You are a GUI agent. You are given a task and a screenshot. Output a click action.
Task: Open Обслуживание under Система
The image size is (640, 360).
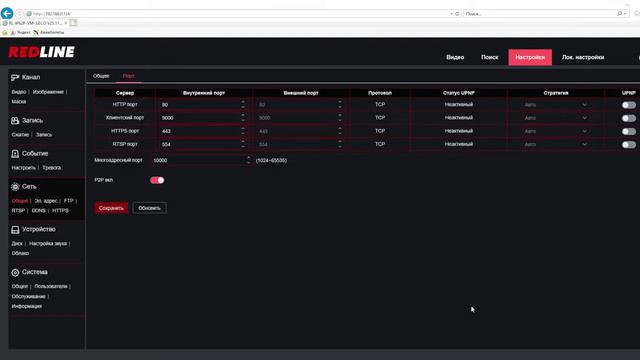(x=29, y=296)
